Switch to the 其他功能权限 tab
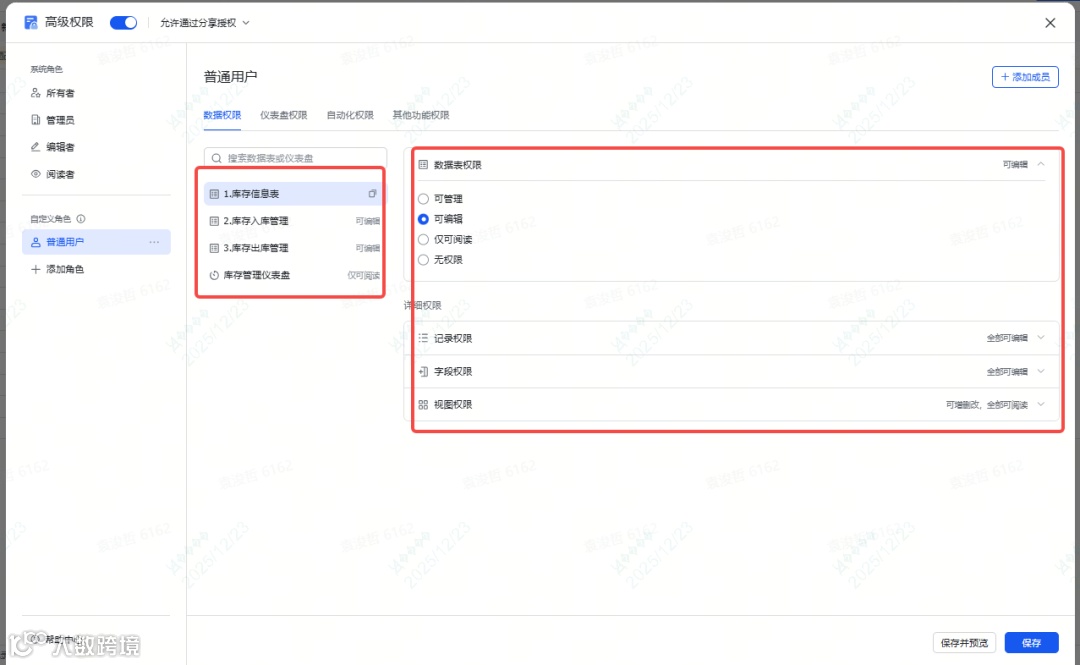 [421, 115]
